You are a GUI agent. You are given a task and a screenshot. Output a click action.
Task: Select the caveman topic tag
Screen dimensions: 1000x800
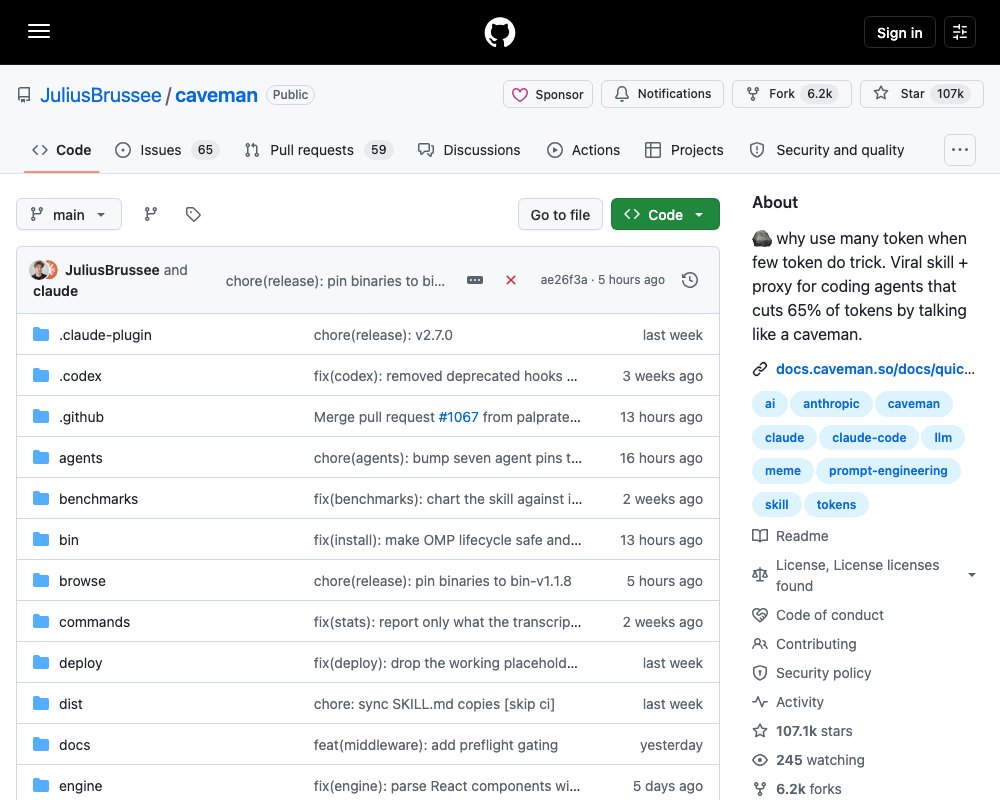pyautogui.click(x=913, y=404)
